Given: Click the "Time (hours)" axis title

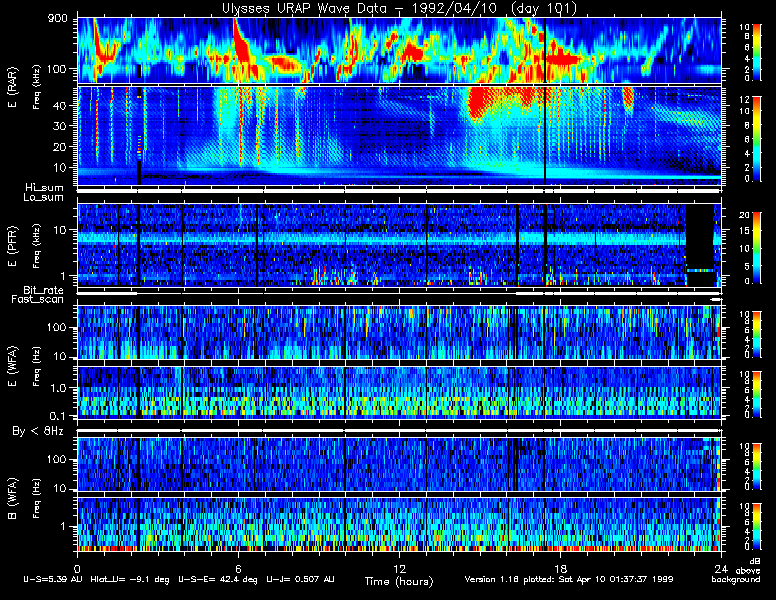Looking at the screenshot, I should [399, 581].
